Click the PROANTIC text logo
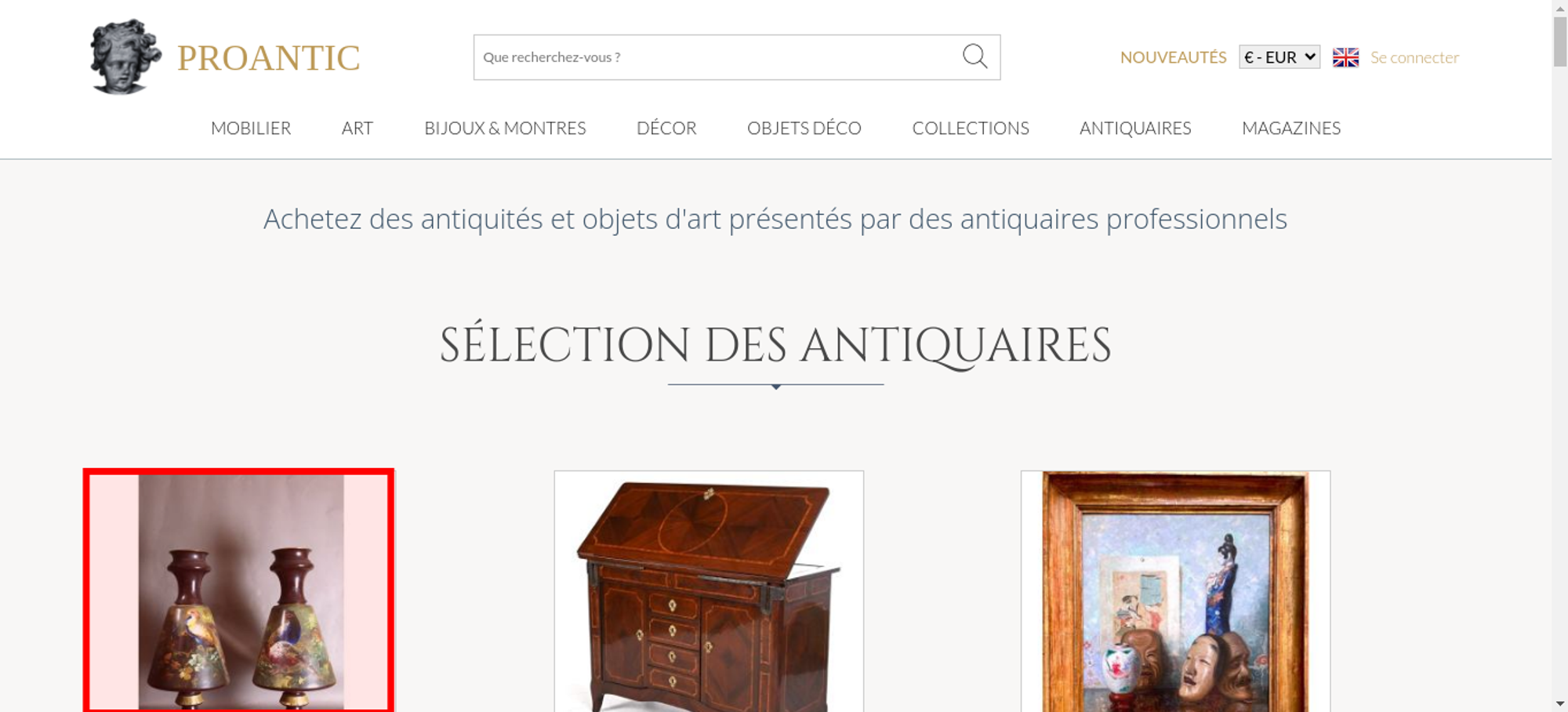 pos(268,58)
